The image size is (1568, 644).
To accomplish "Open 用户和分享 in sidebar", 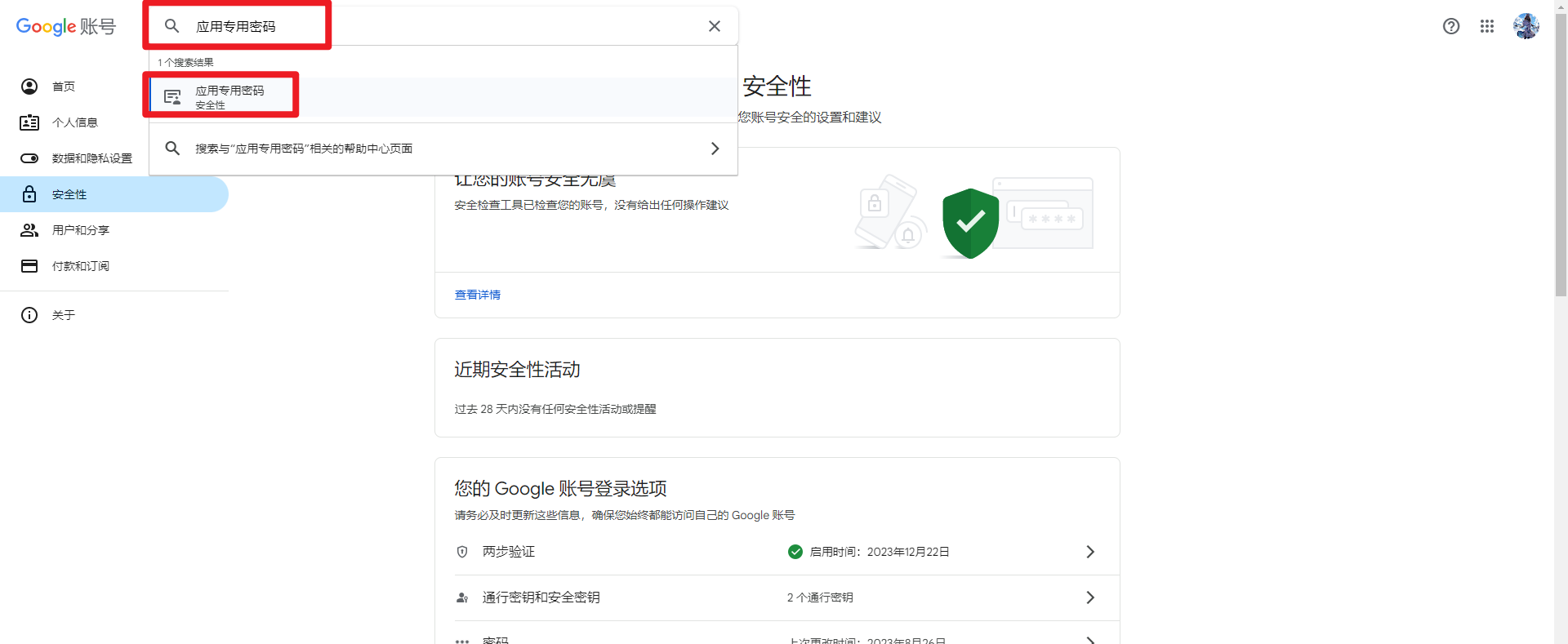I will click(x=114, y=230).
